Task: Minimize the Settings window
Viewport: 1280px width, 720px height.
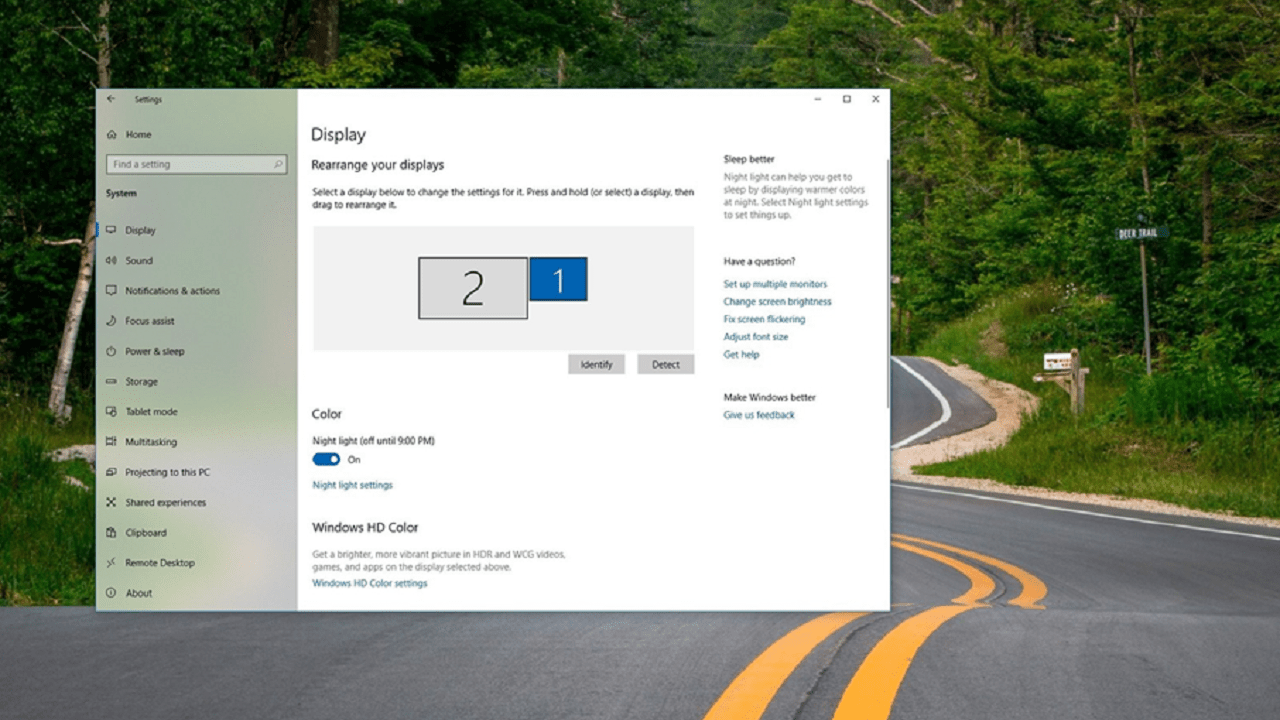Action: 817,99
